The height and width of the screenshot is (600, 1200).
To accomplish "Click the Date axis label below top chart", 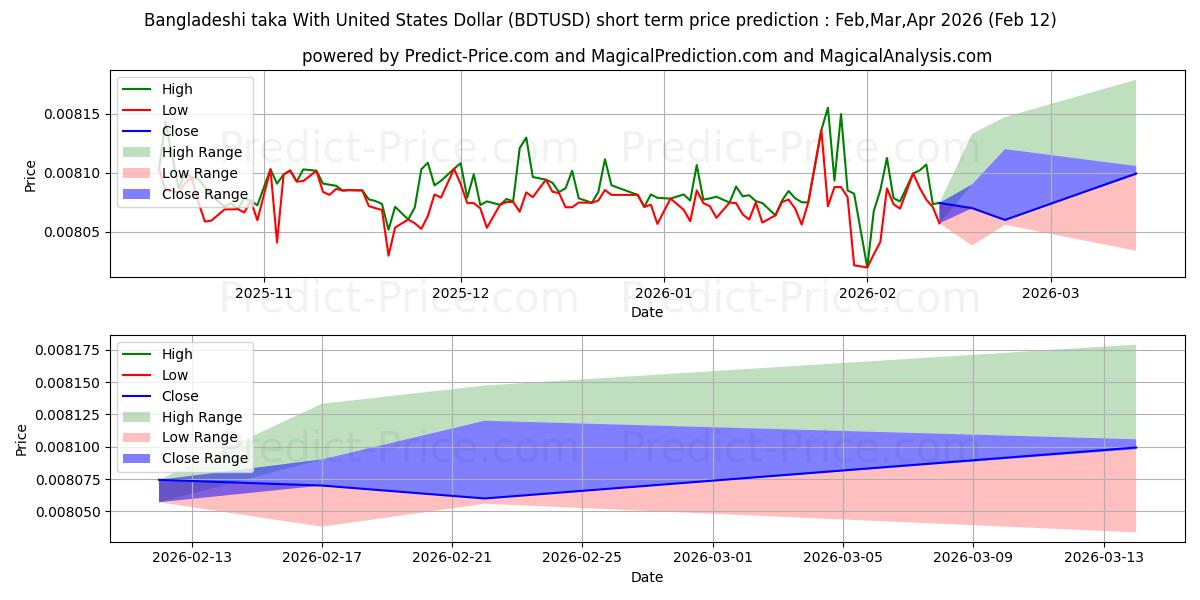I will pyautogui.click(x=646, y=312).
